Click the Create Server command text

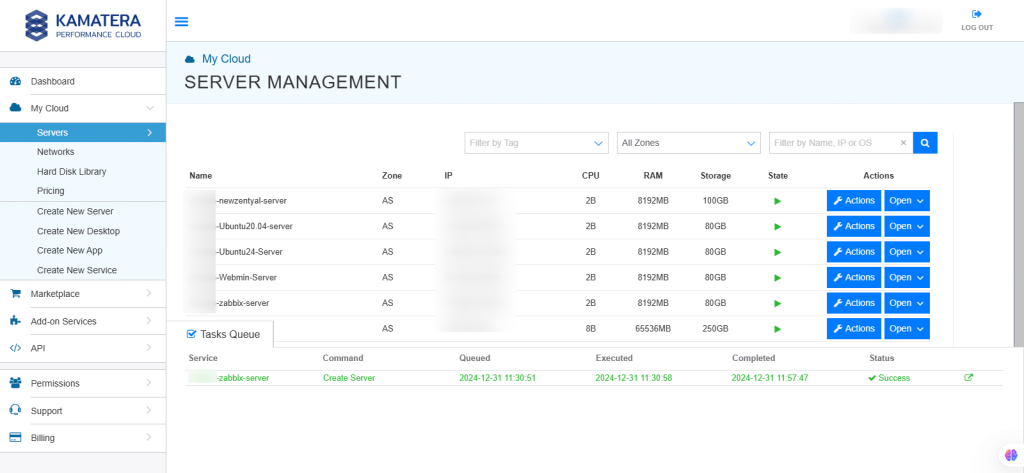tap(349, 378)
